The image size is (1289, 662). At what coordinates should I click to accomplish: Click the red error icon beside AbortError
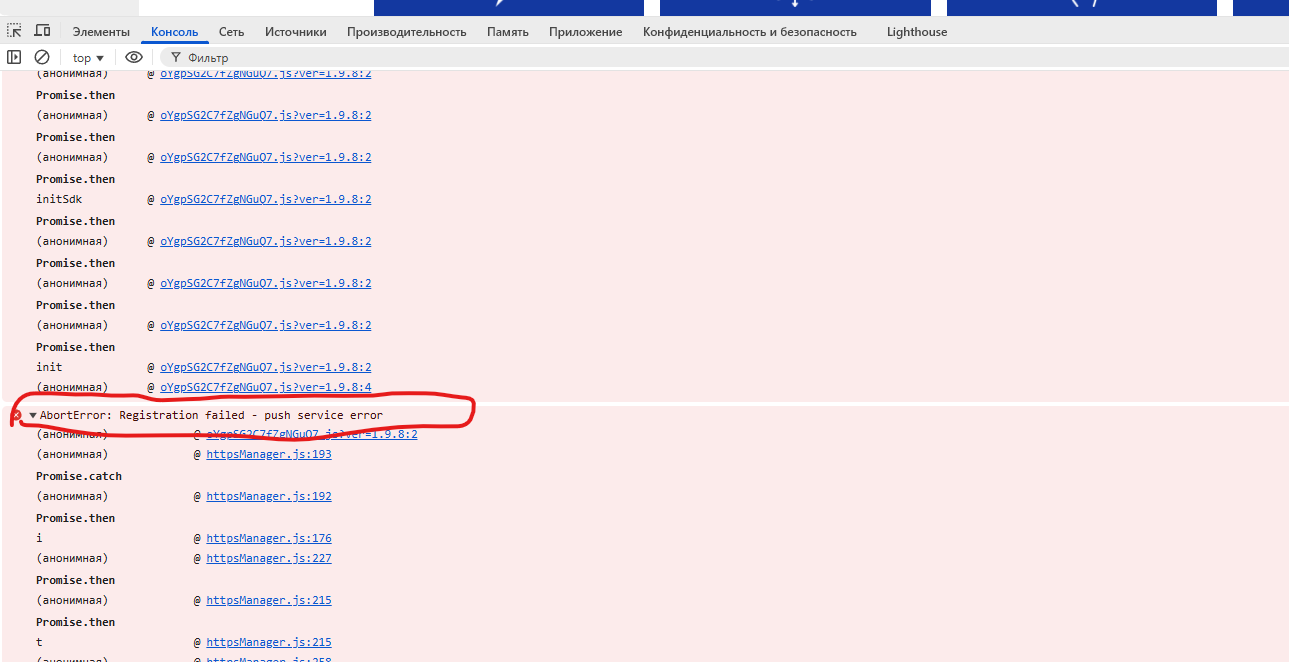tap(16, 415)
